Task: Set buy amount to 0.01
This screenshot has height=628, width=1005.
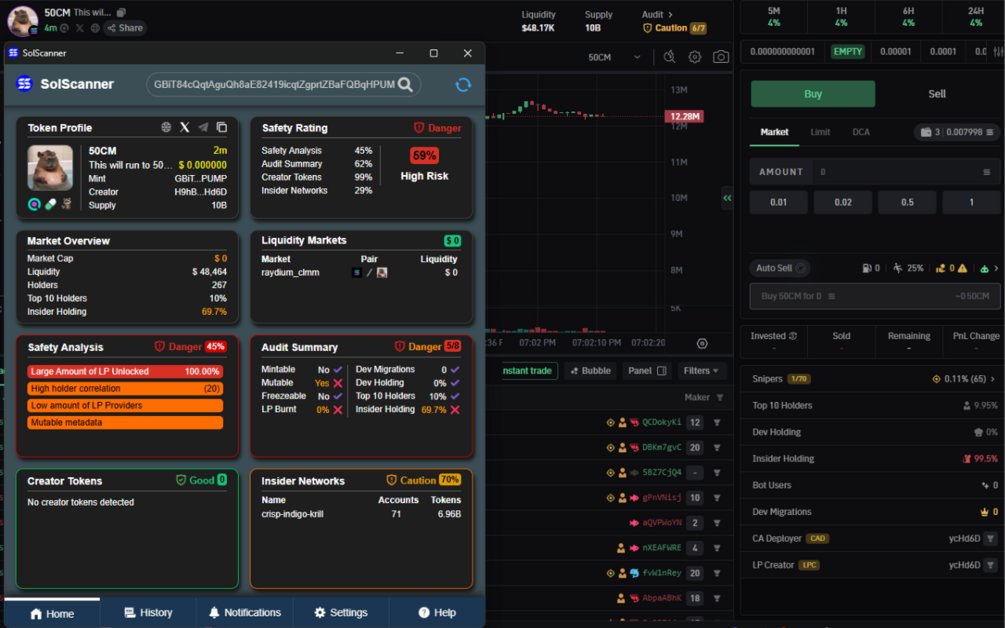Action: [779, 202]
